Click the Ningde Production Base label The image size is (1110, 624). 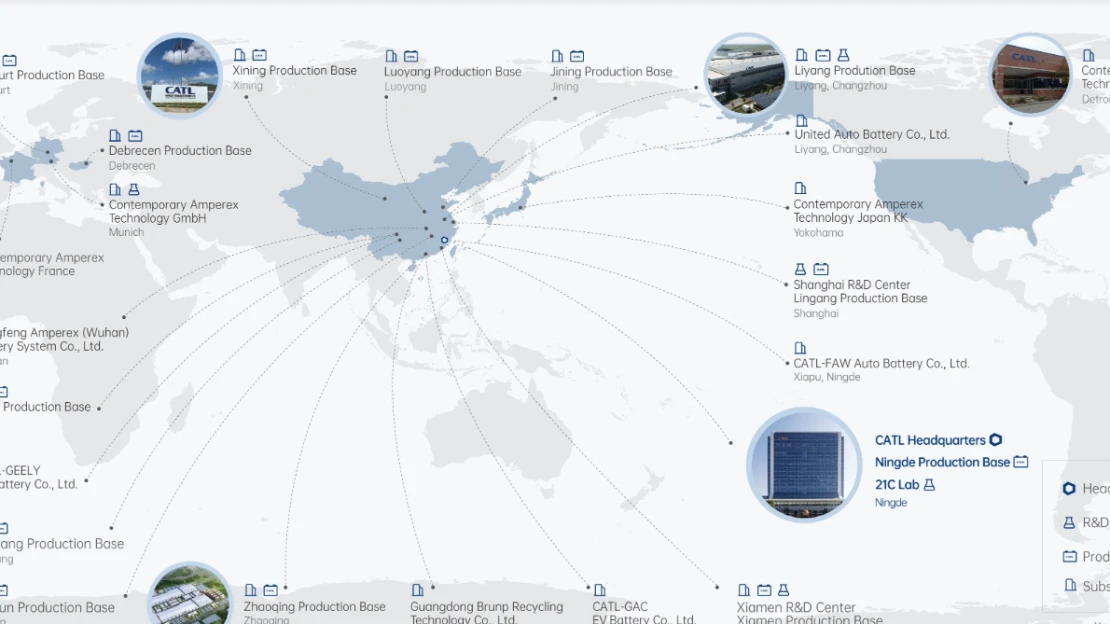point(942,463)
